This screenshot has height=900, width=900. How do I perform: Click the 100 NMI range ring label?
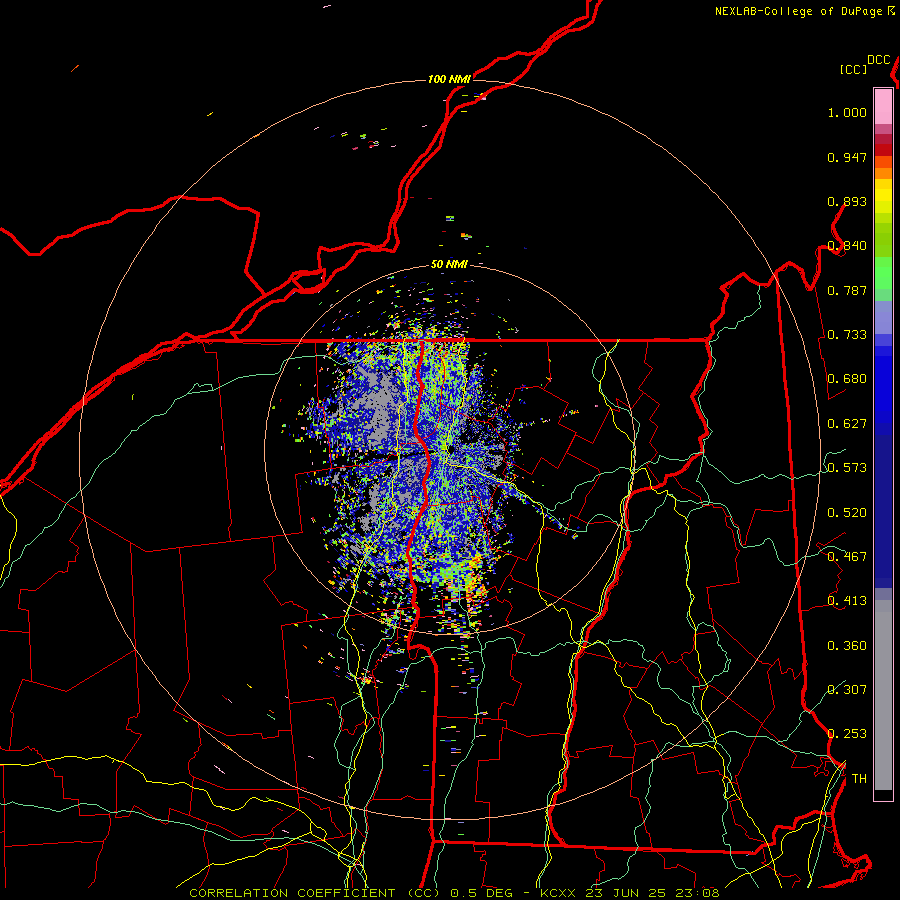pos(449,79)
